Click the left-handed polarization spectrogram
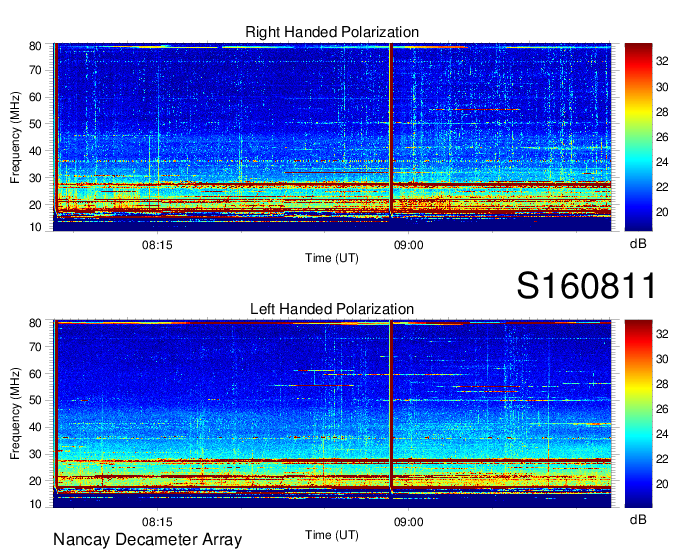This screenshot has height=552, width=680. pos(332,414)
